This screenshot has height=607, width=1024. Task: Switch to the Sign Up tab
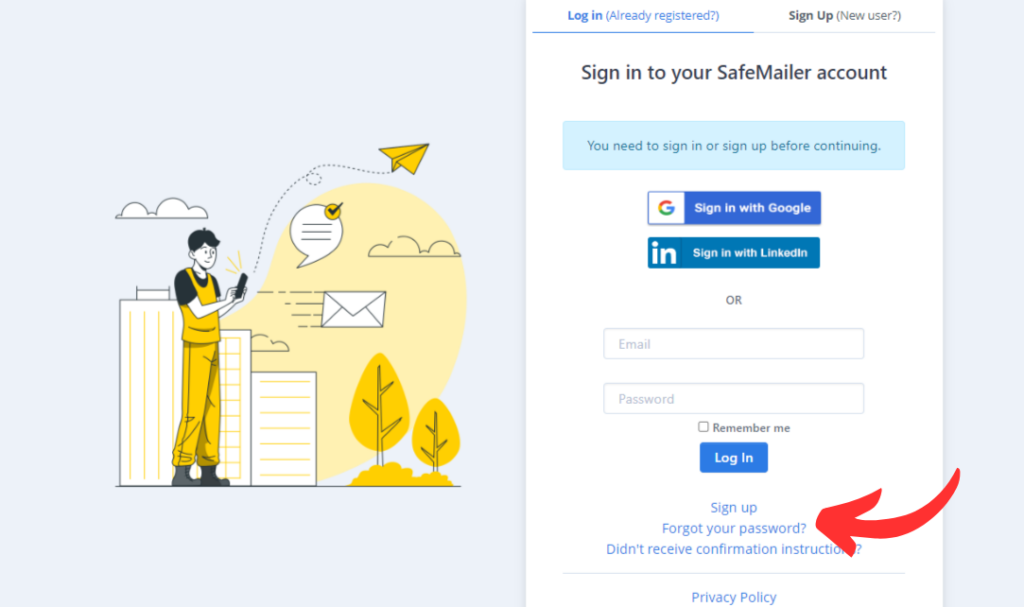tap(844, 16)
